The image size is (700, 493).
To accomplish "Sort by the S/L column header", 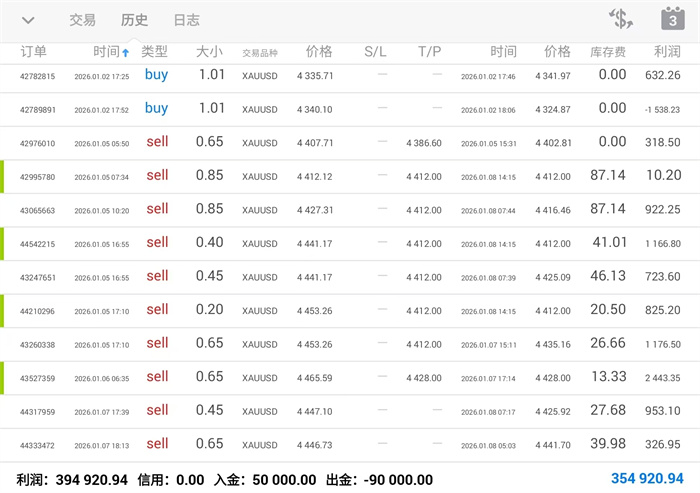I will pos(375,52).
